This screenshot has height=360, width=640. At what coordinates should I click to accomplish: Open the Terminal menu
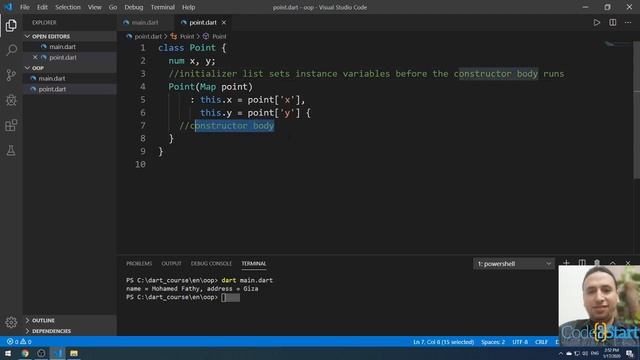[162, 7]
